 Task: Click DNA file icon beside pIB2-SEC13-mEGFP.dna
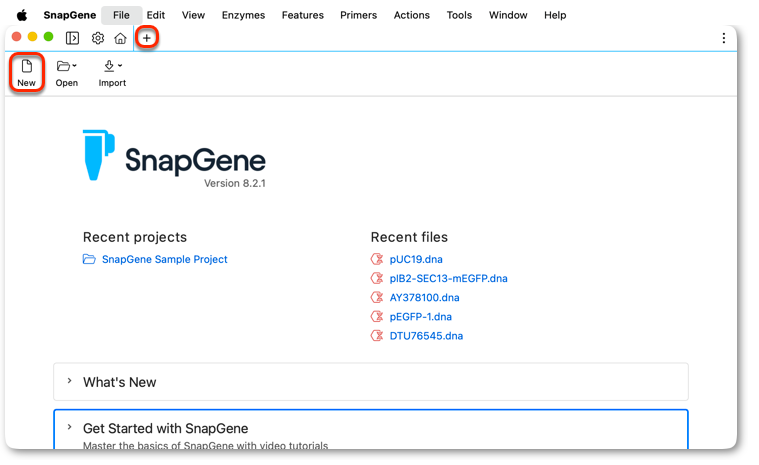pyautogui.click(x=377, y=278)
